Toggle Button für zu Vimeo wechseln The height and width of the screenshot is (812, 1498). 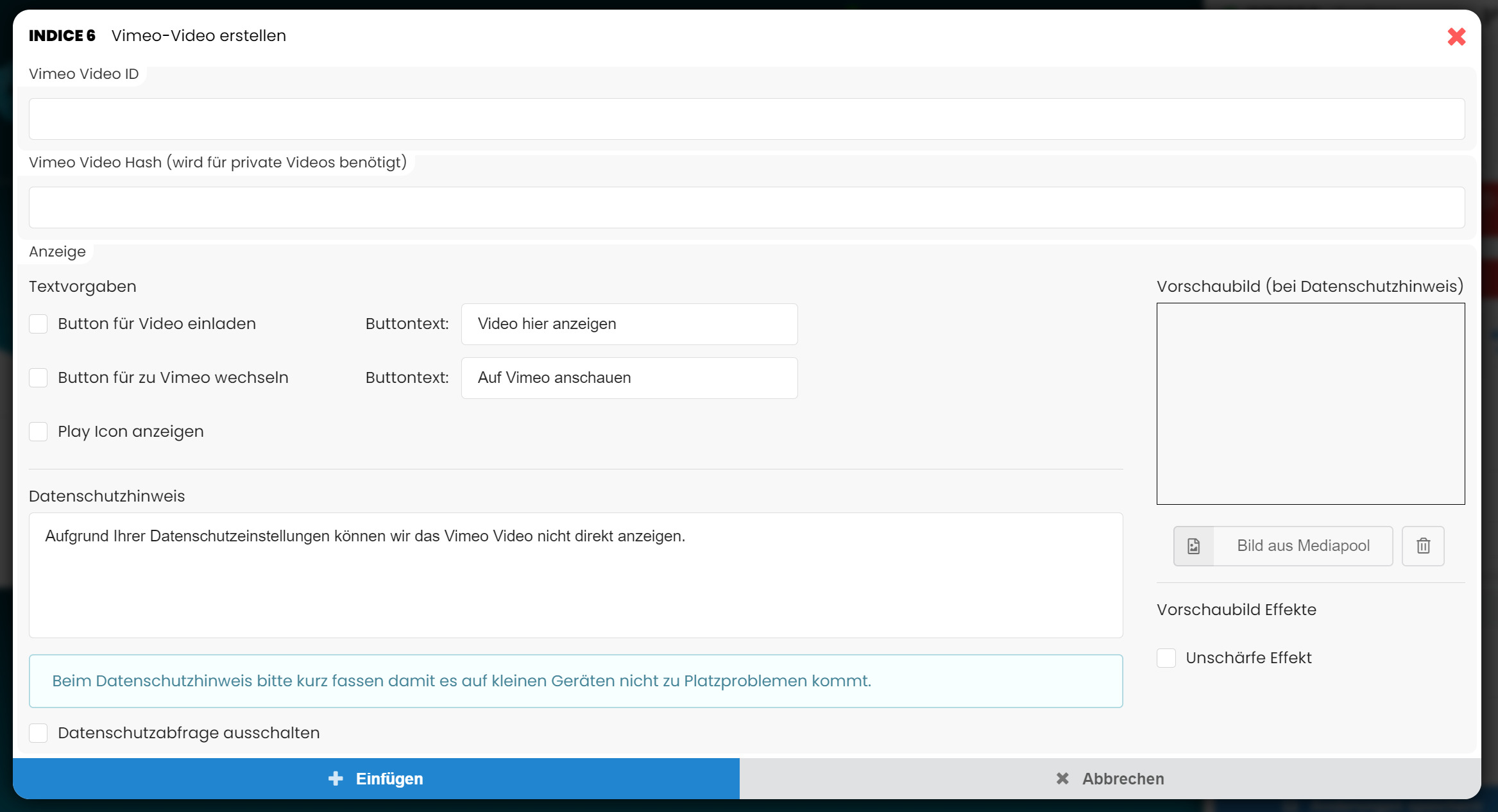click(38, 378)
